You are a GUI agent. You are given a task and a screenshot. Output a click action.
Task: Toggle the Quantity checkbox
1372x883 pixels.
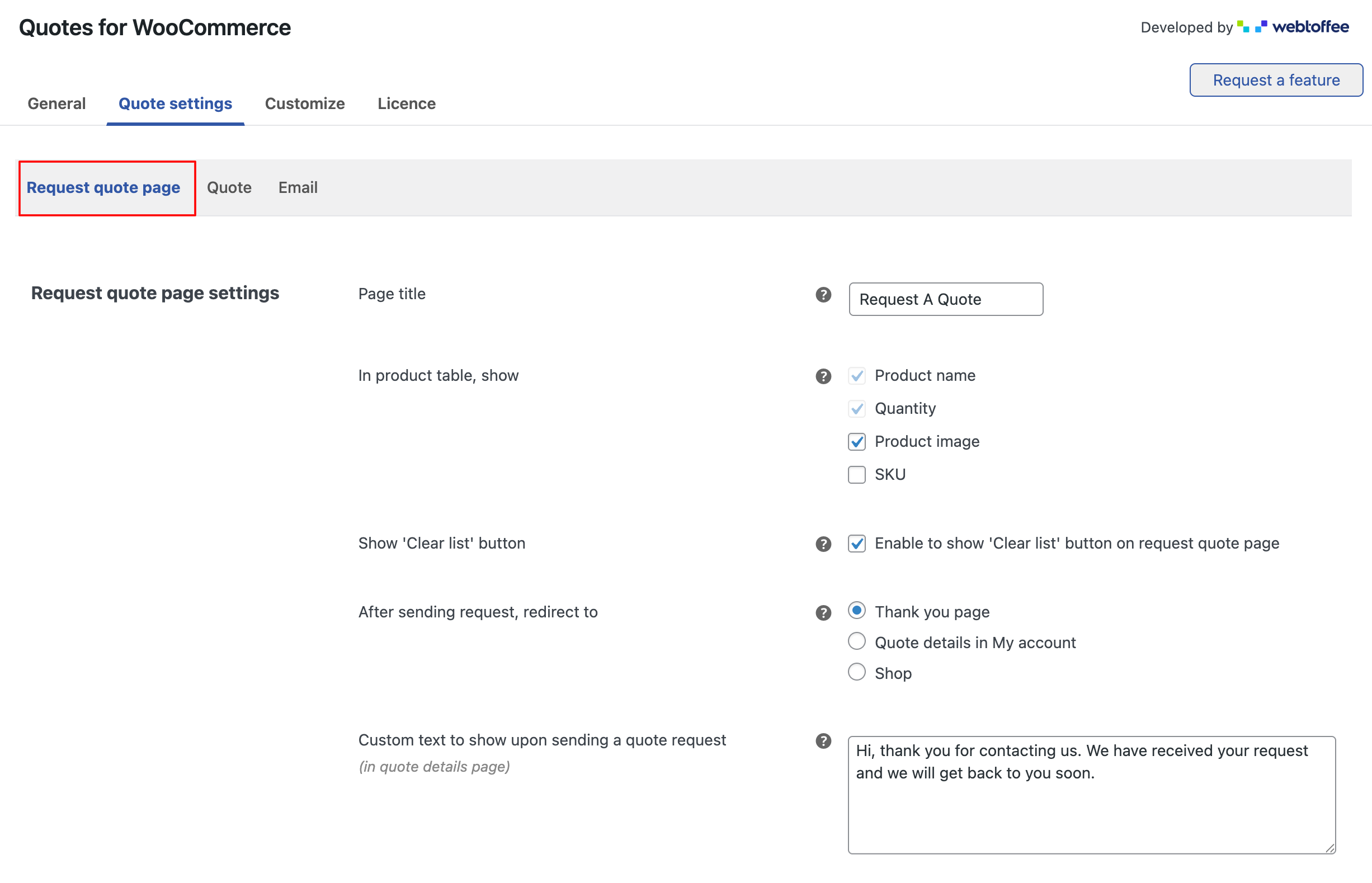click(856, 409)
